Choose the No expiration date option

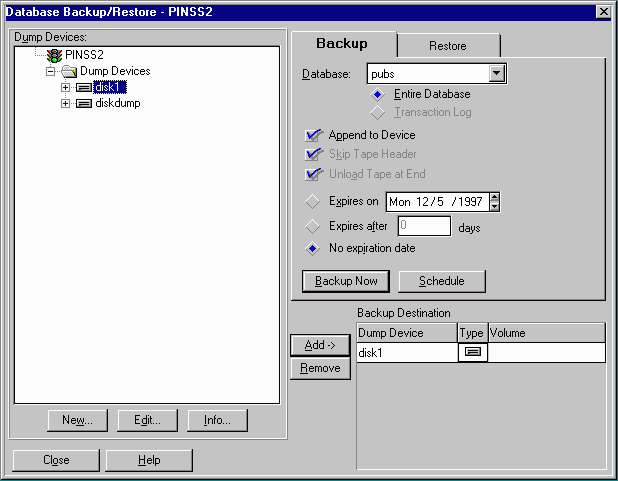tap(314, 247)
